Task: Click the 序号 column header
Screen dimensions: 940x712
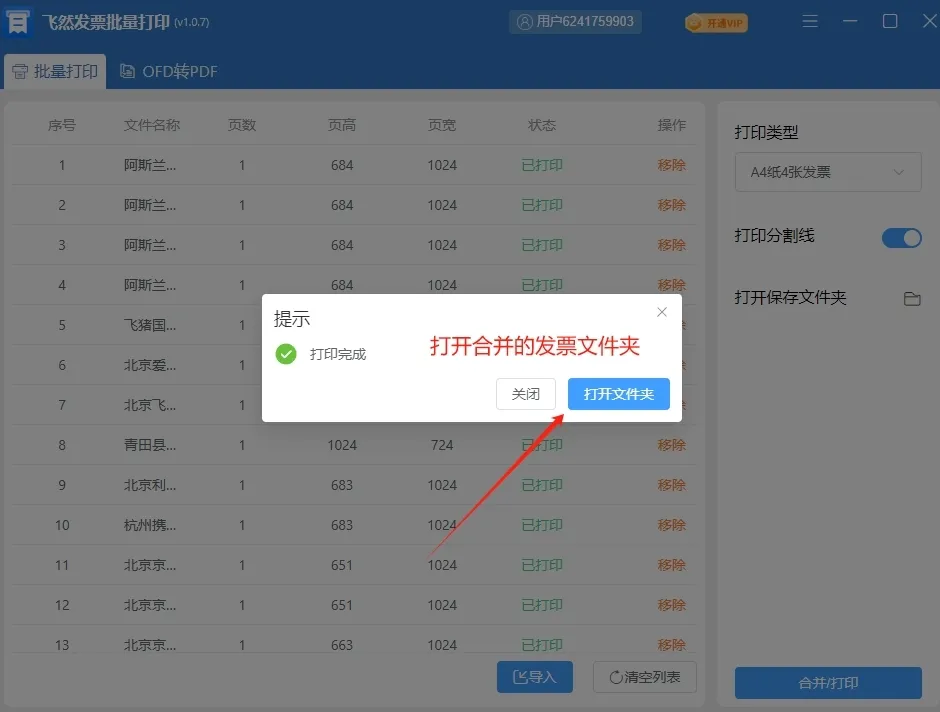Action: coord(62,125)
